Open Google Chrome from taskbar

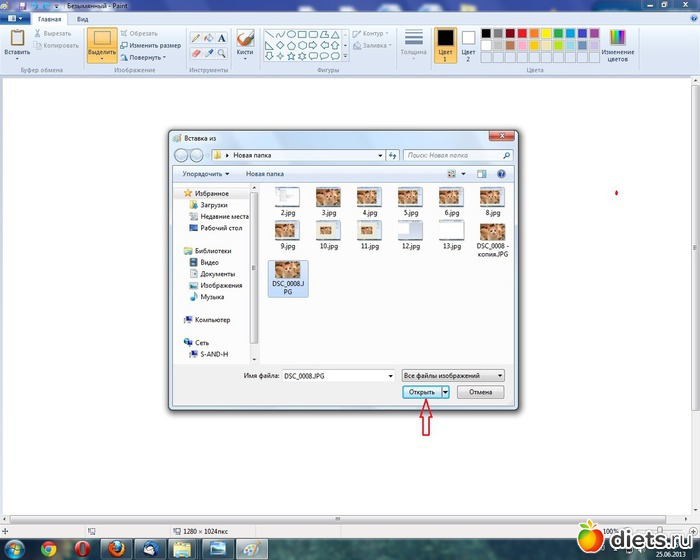(47, 548)
